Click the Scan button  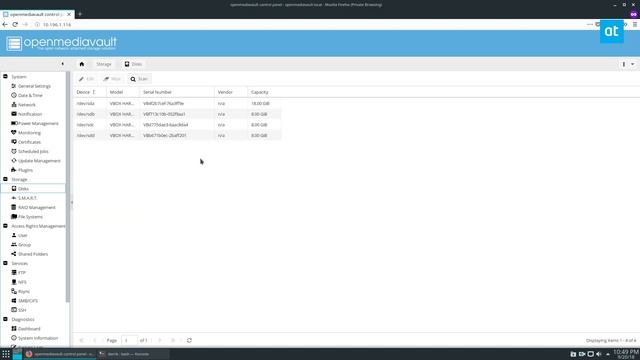tap(139, 79)
